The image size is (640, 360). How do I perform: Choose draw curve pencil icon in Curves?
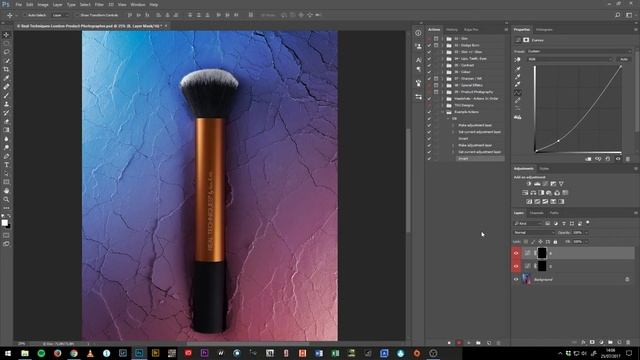(x=518, y=100)
